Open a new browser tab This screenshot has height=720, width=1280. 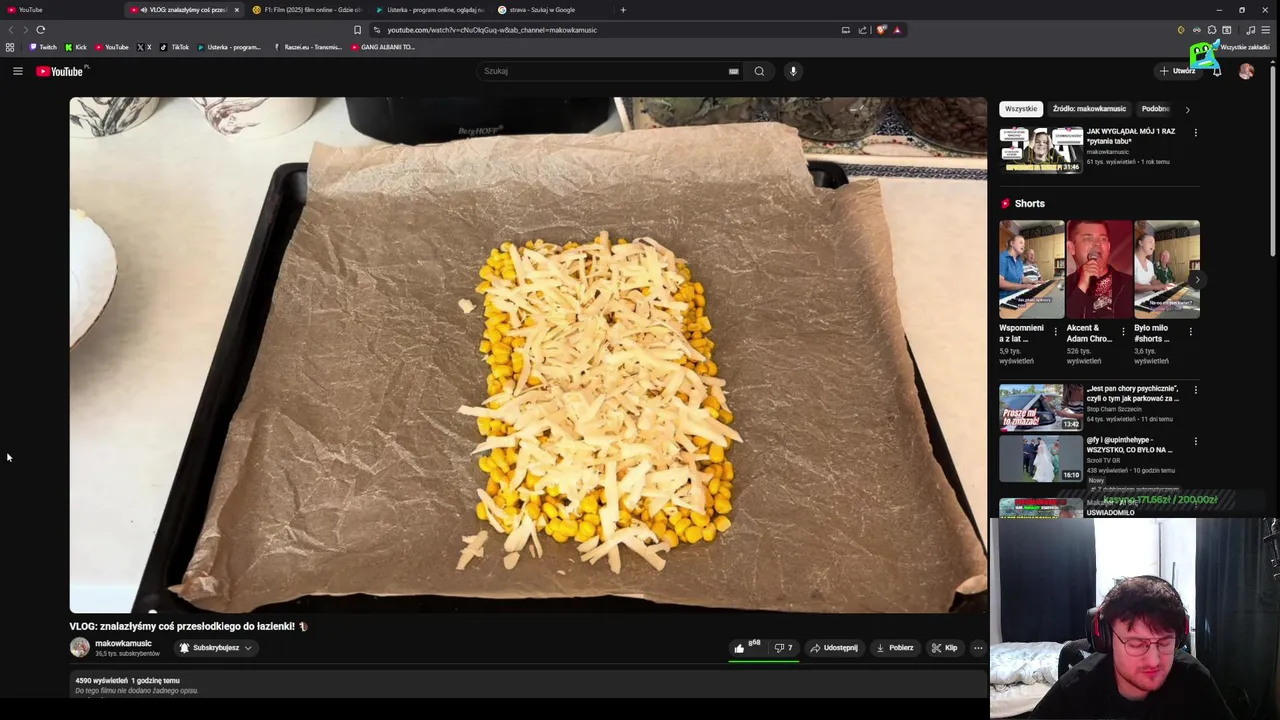(x=622, y=10)
